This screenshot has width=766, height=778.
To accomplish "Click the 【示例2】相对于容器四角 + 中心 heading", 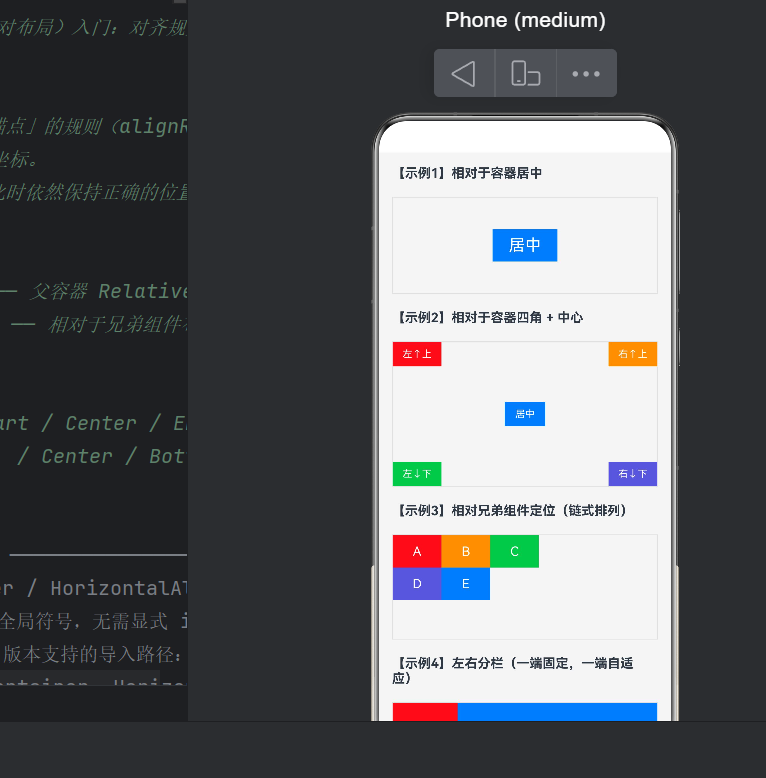I will pyautogui.click(x=488, y=318).
